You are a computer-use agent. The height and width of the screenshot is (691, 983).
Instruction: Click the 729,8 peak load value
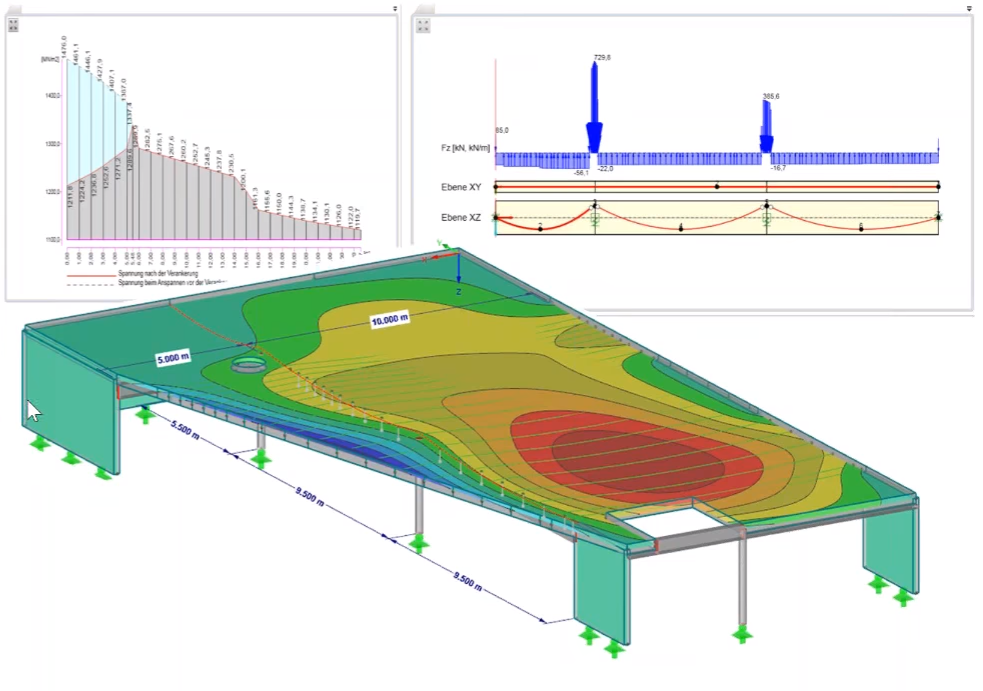pyautogui.click(x=602, y=58)
